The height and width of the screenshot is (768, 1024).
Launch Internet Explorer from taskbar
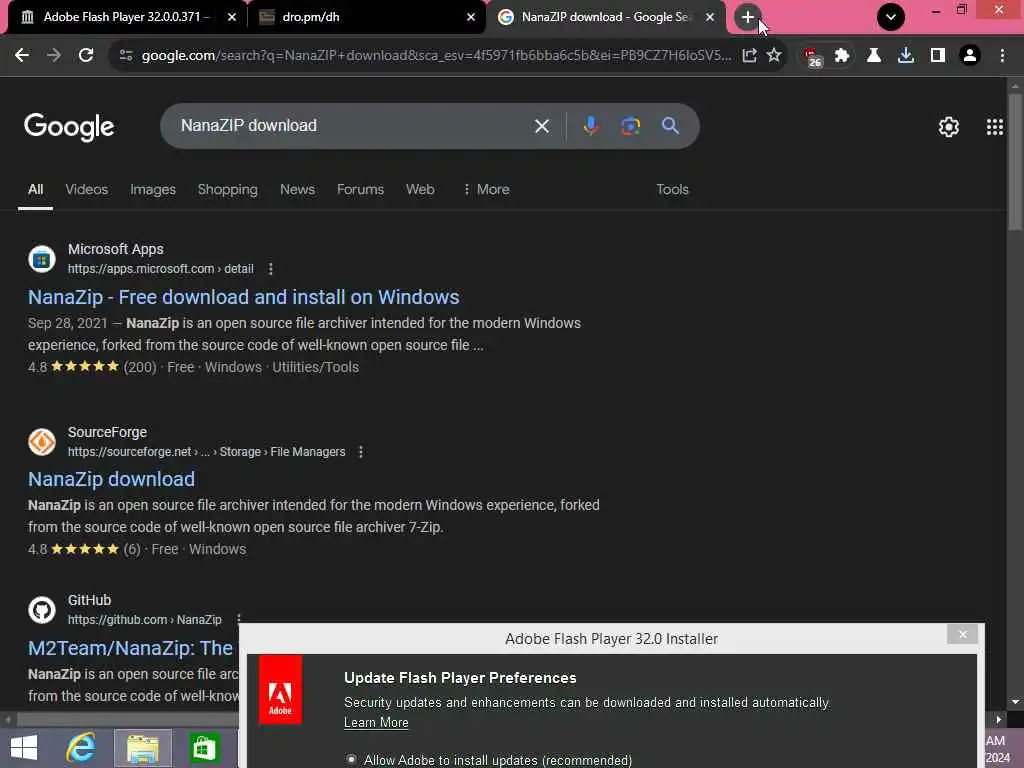click(x=81, y=748)
